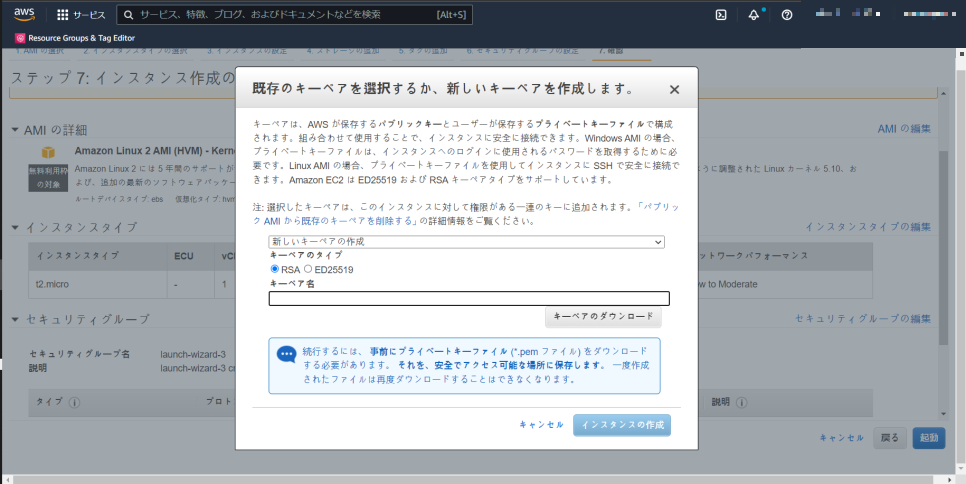The height and width of the screenshot is (484, 966).
Task: Close the key pair dialog with X
Action: 674,90
